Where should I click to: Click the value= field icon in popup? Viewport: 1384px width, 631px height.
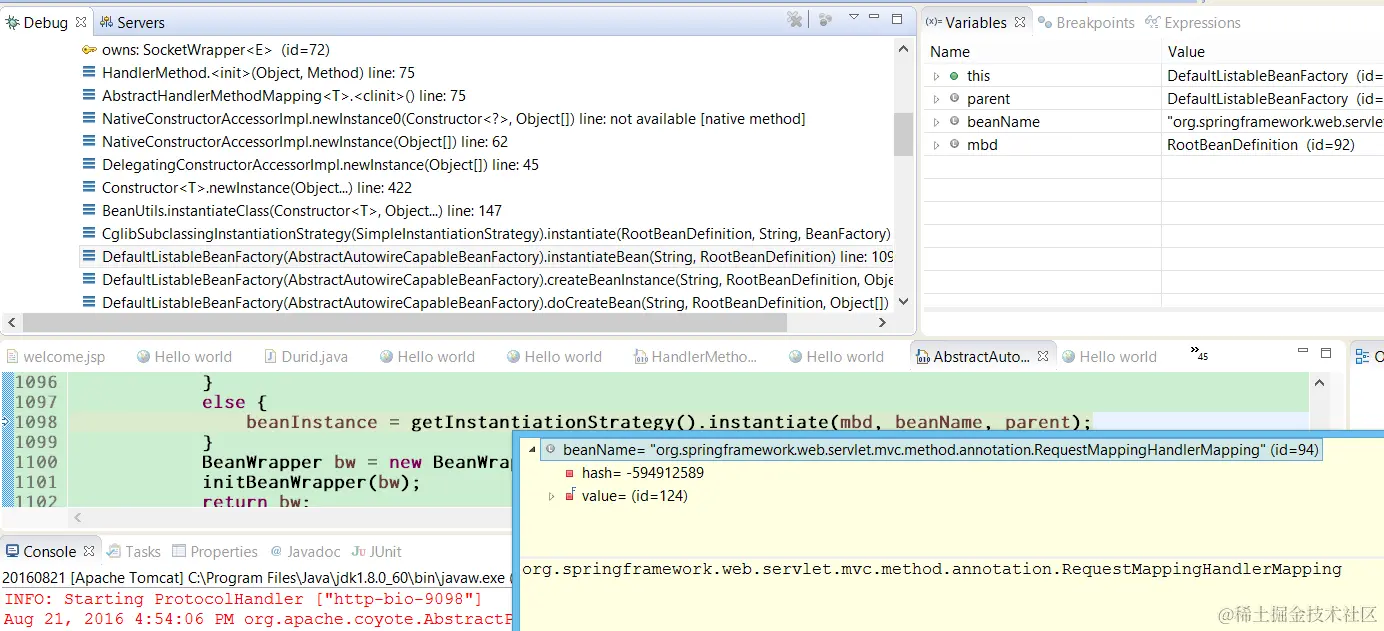coord(570,495)
